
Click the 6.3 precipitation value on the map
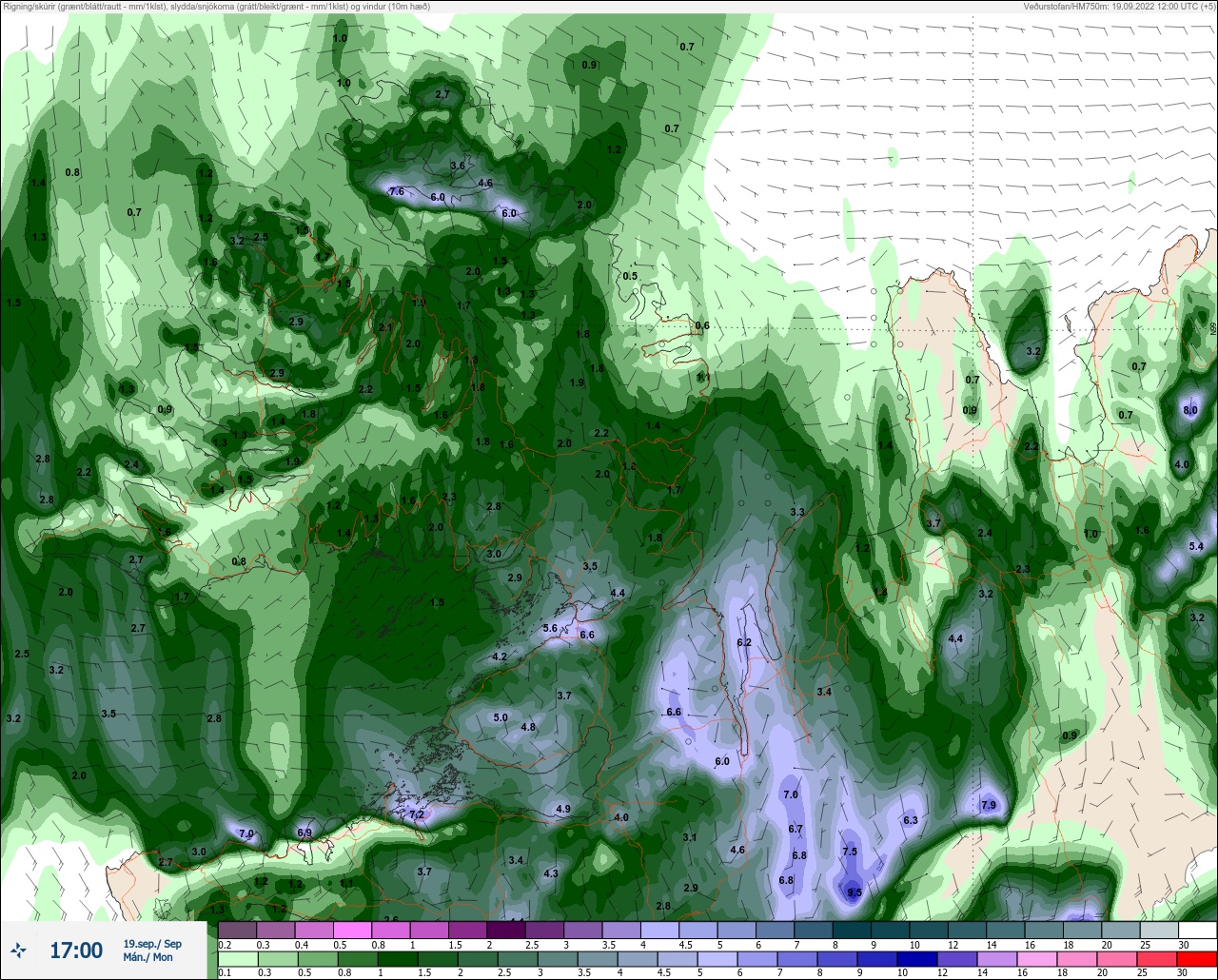(x=910, y=820)
